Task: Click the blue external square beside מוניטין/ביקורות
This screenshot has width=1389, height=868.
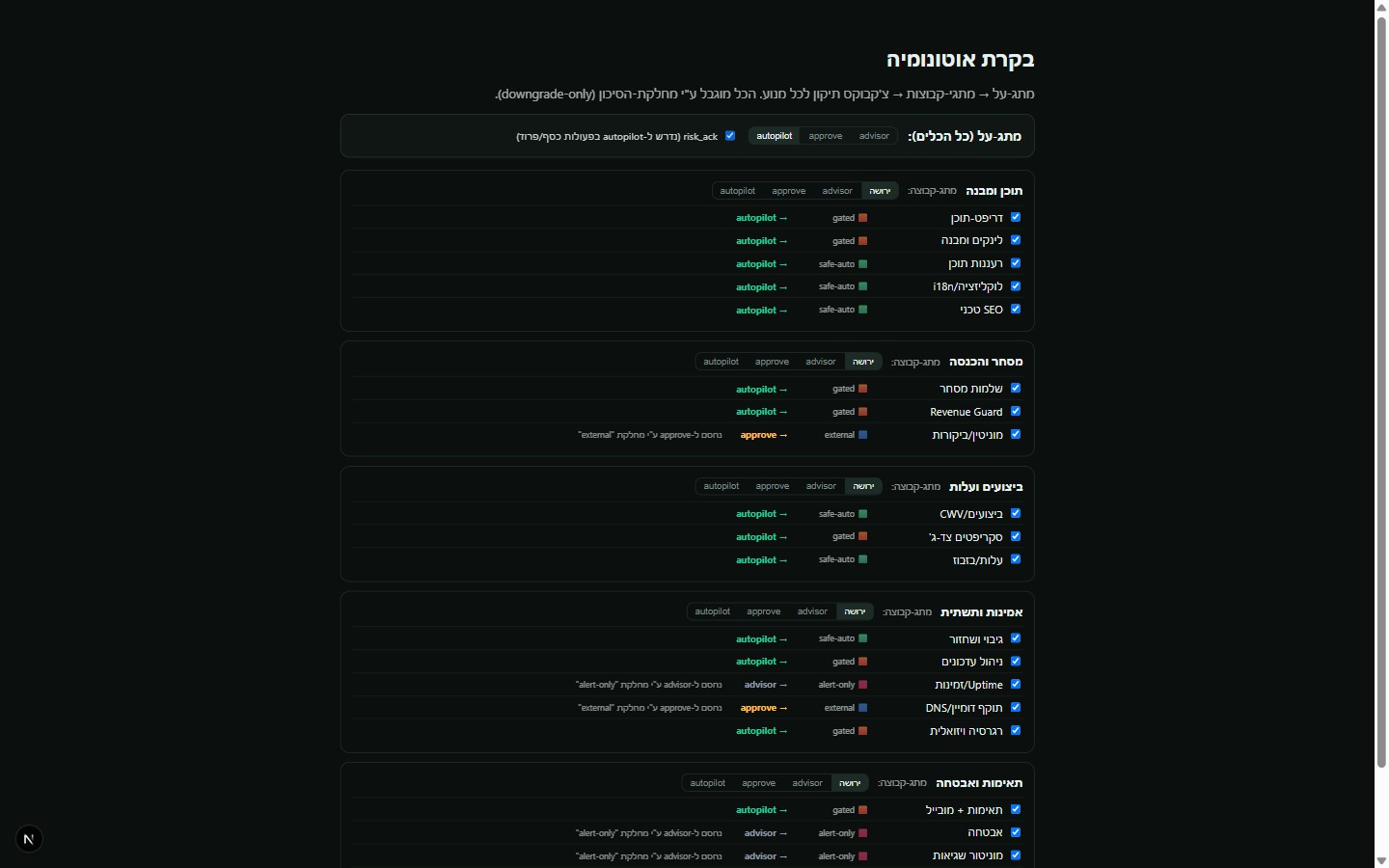Action: click(x=862, y=435)
